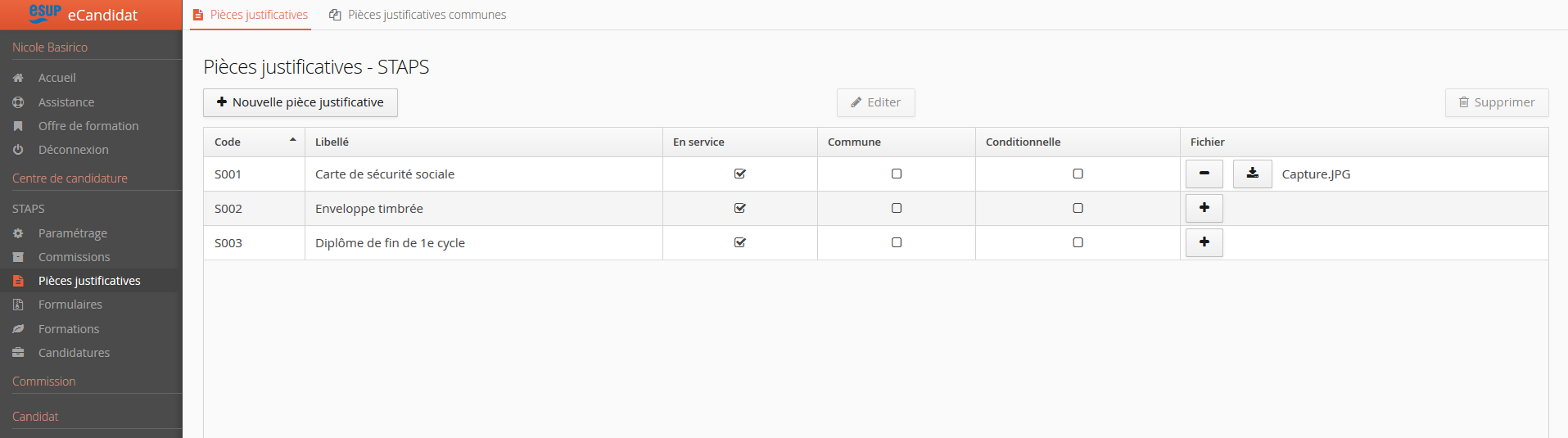Click Nouvelle pièce justificative button
This screenshot has width=1568, height=438.
pos(300,102)
